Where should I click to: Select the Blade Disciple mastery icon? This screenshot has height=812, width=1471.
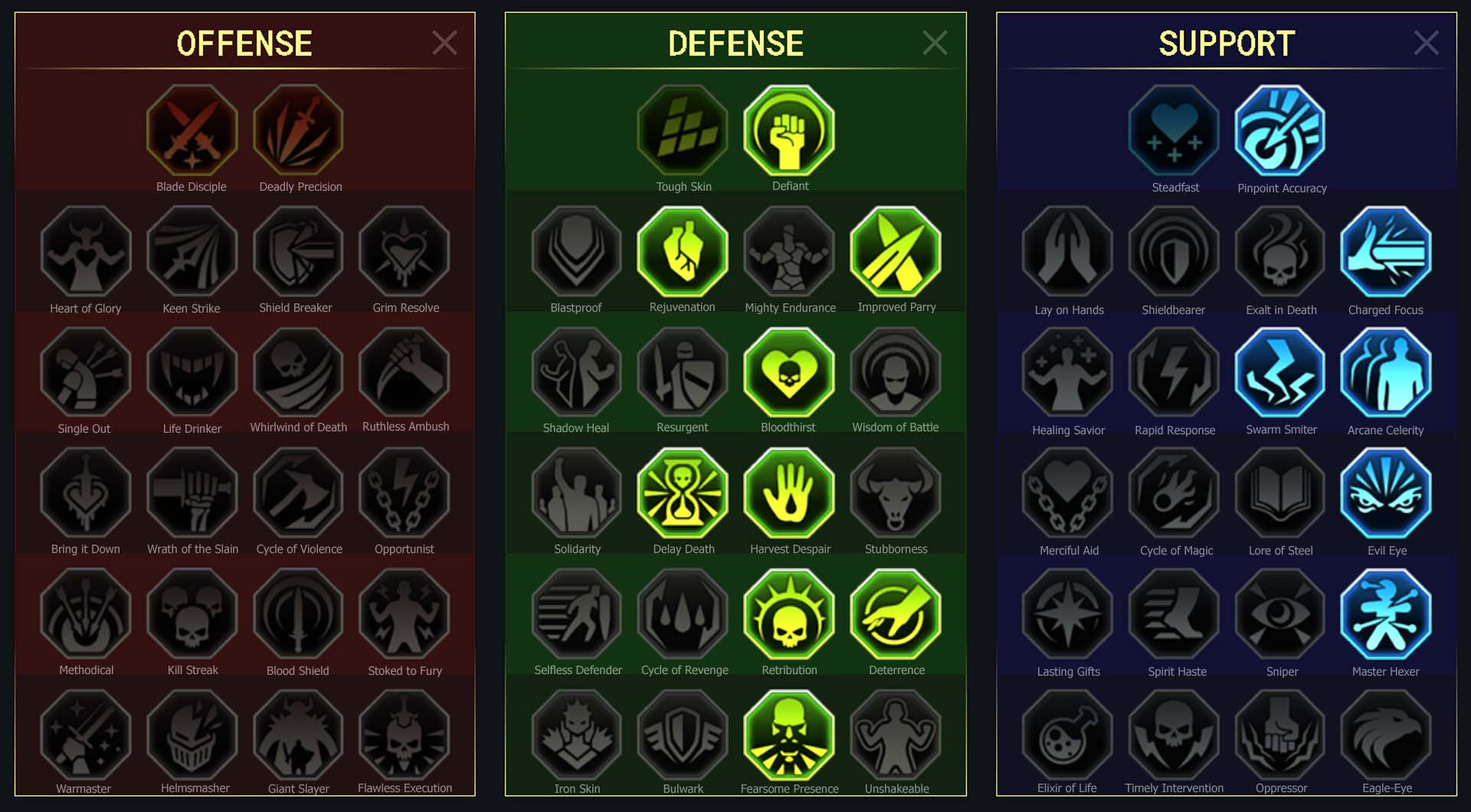pyautogui.click(x=192, y=130)
